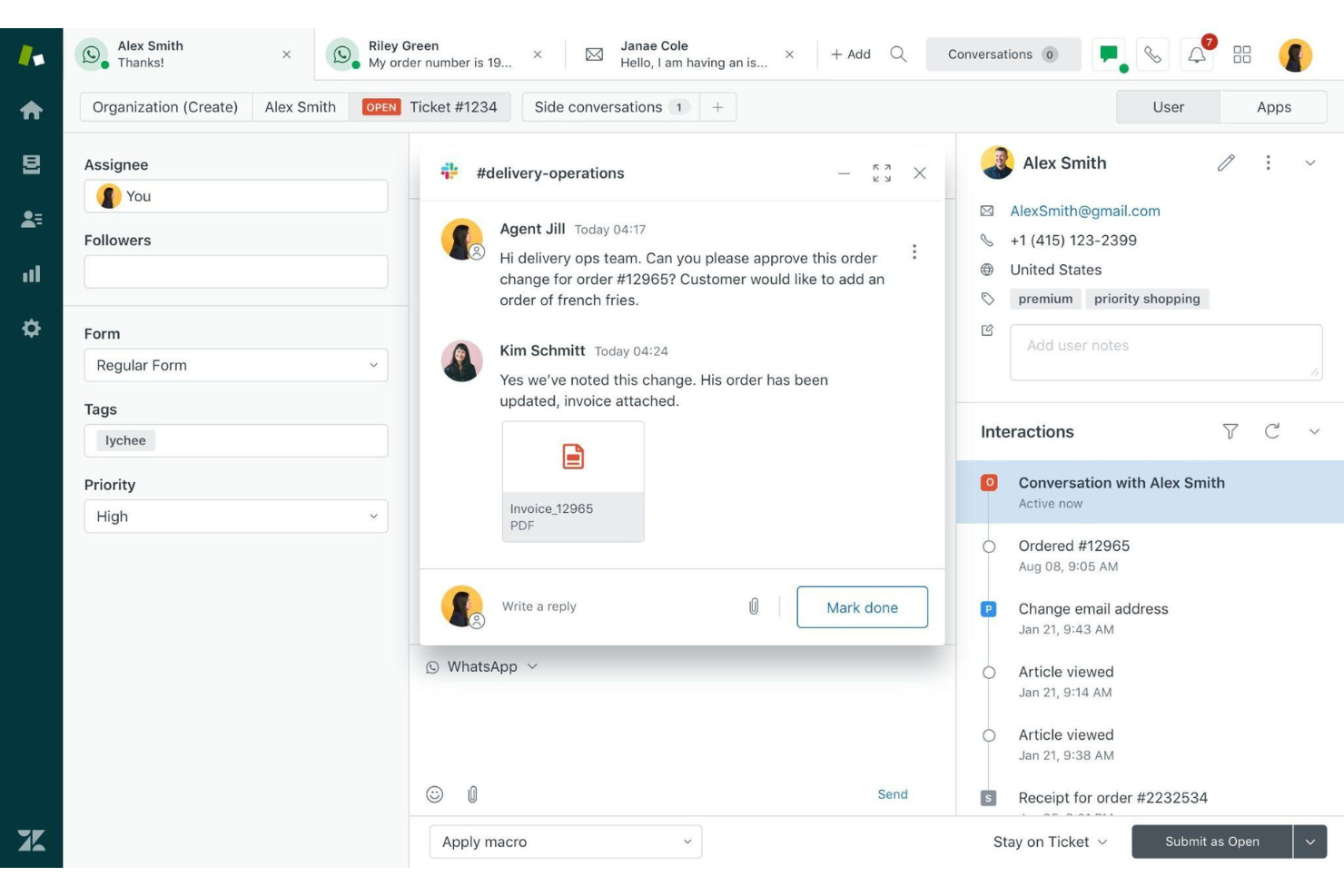The image size is (1344, 896).
Task: Click the Invoice_12965 PDF thumbnail
Action: [573, 479]
